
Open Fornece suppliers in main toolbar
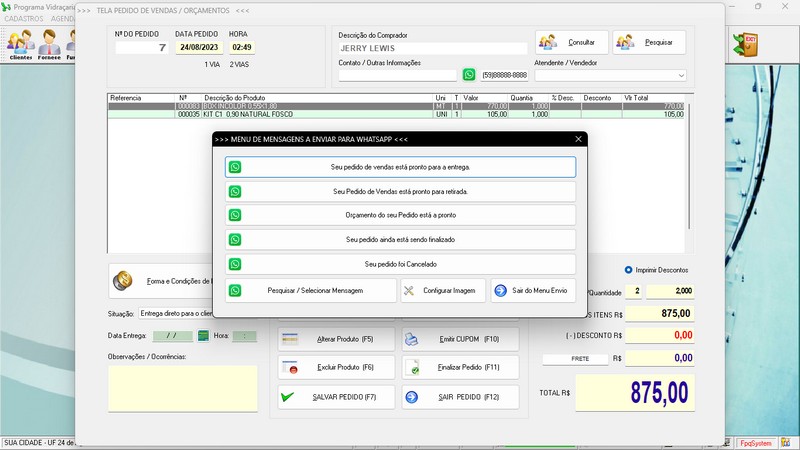tap(49, 45)
